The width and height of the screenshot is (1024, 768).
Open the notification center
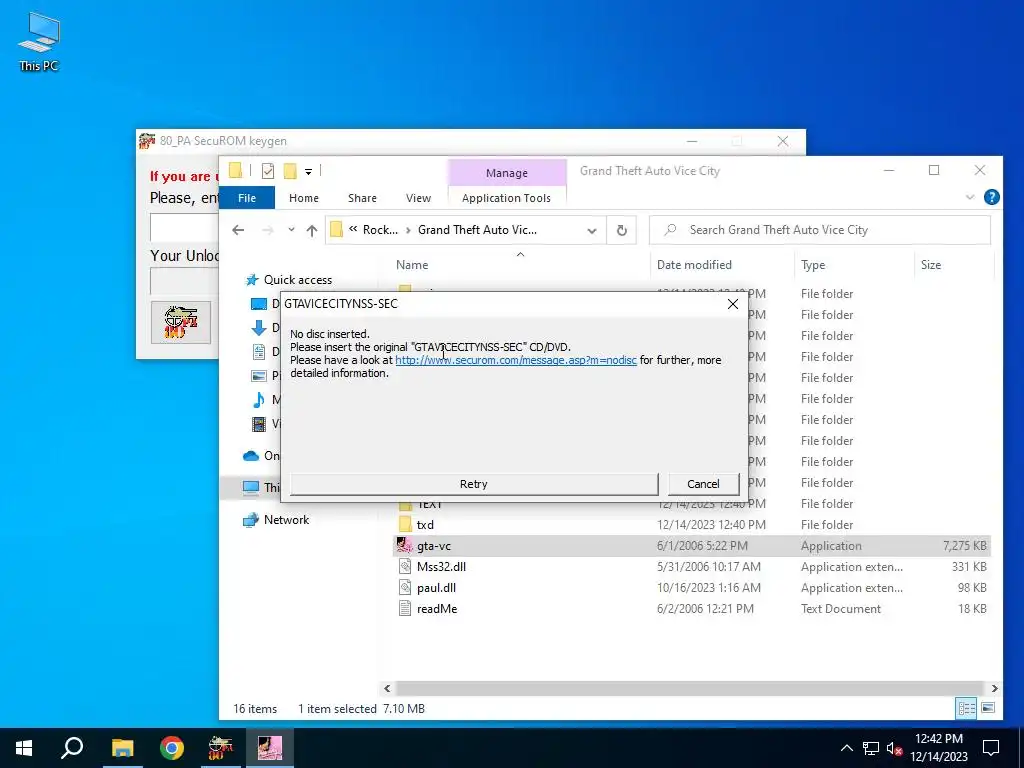991,748
